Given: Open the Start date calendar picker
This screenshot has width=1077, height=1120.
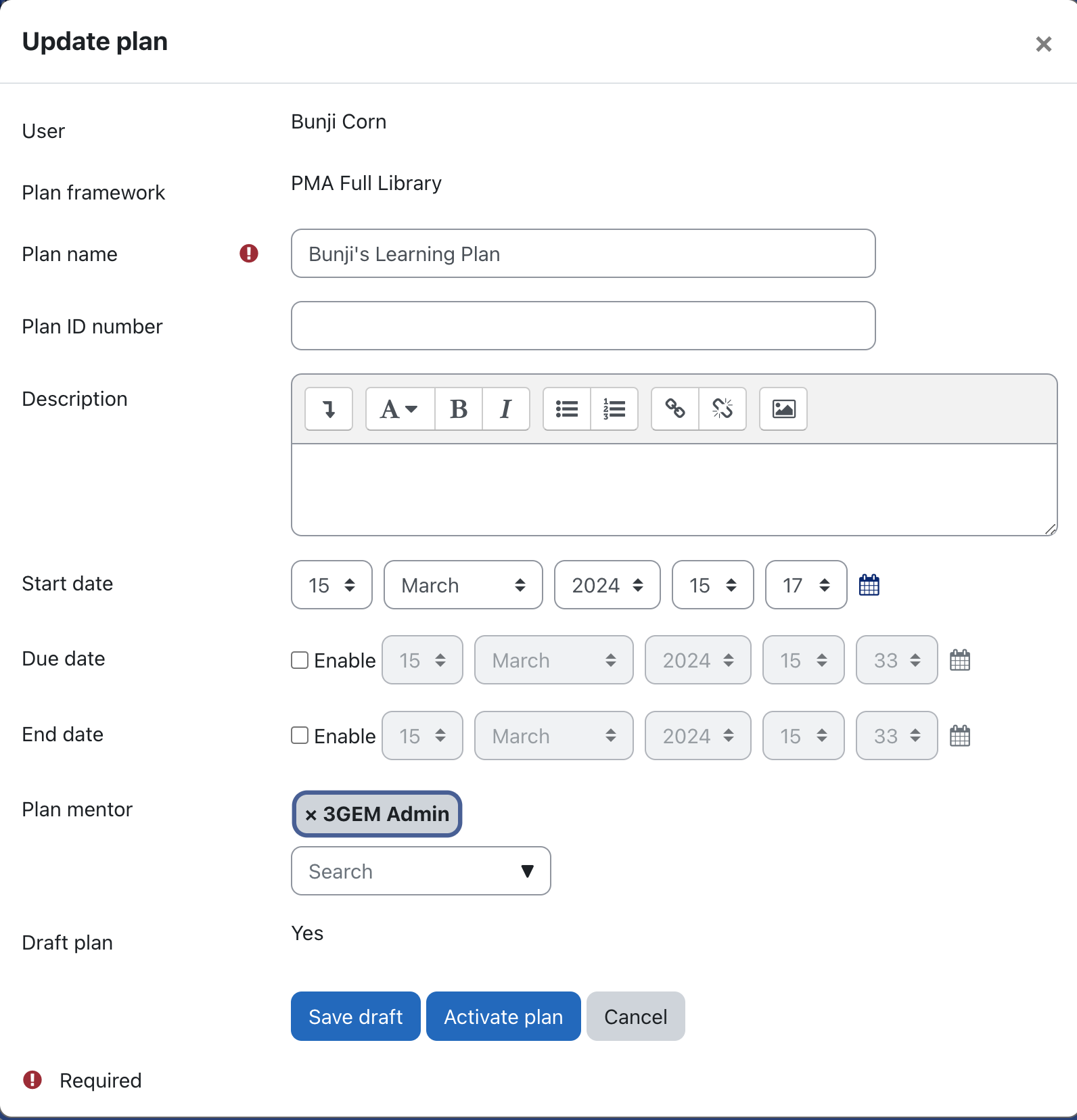Looking at the screenshot, I should tap(869, 585).
